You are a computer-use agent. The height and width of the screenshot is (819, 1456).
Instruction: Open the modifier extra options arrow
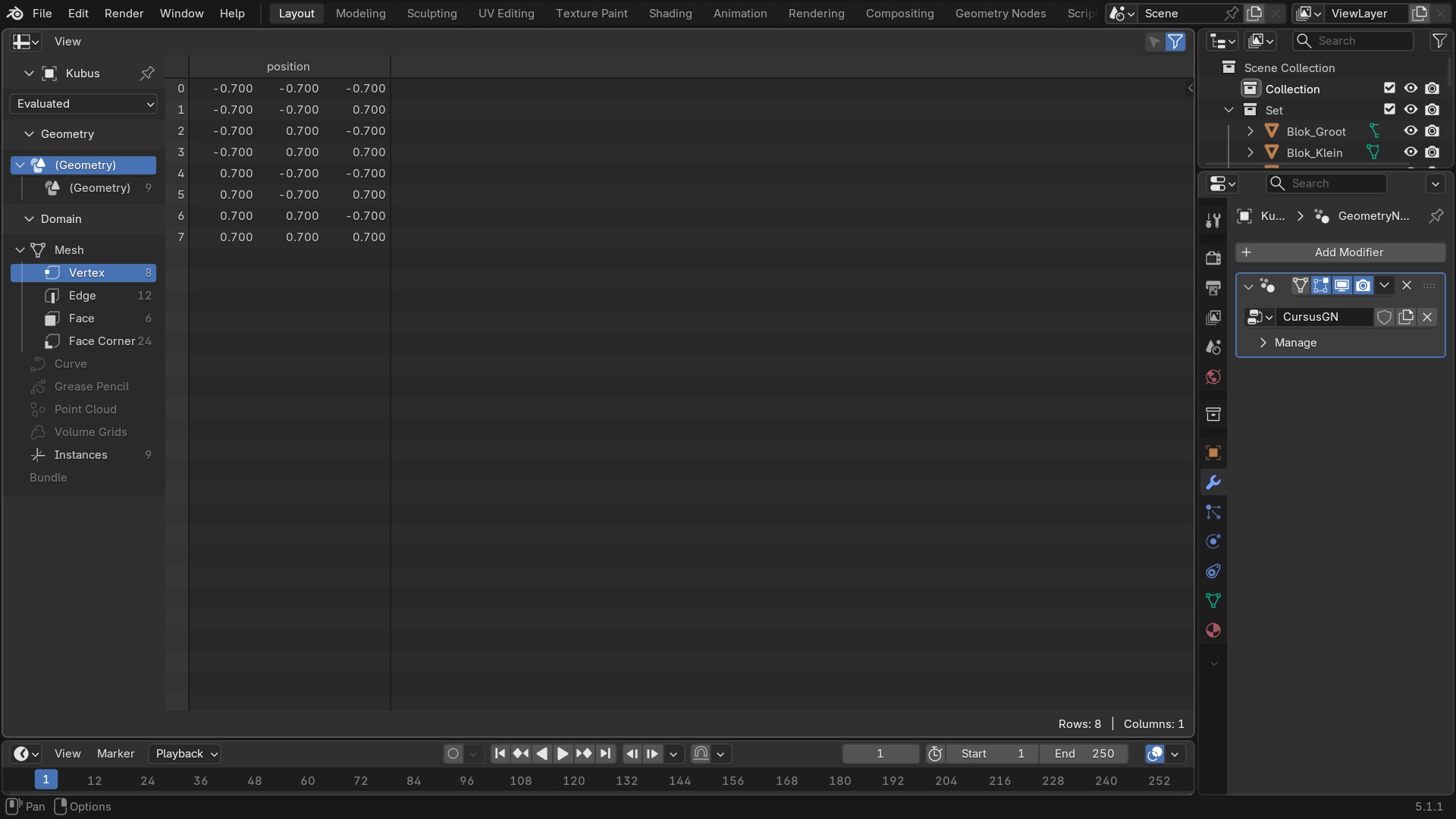click(1384, 286)
